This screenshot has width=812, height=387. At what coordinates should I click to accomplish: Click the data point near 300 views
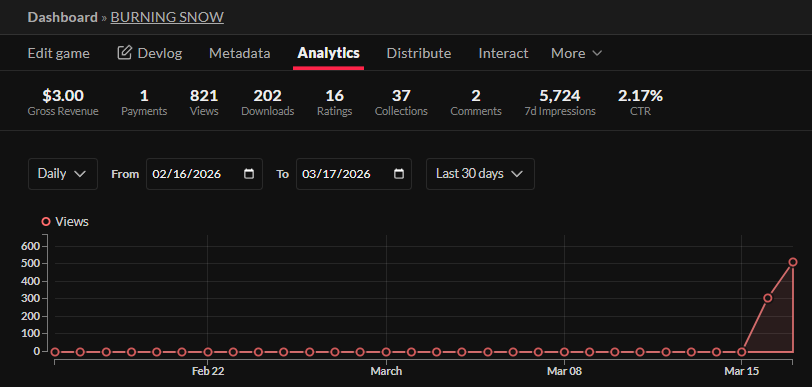click(x=768, y=298)
